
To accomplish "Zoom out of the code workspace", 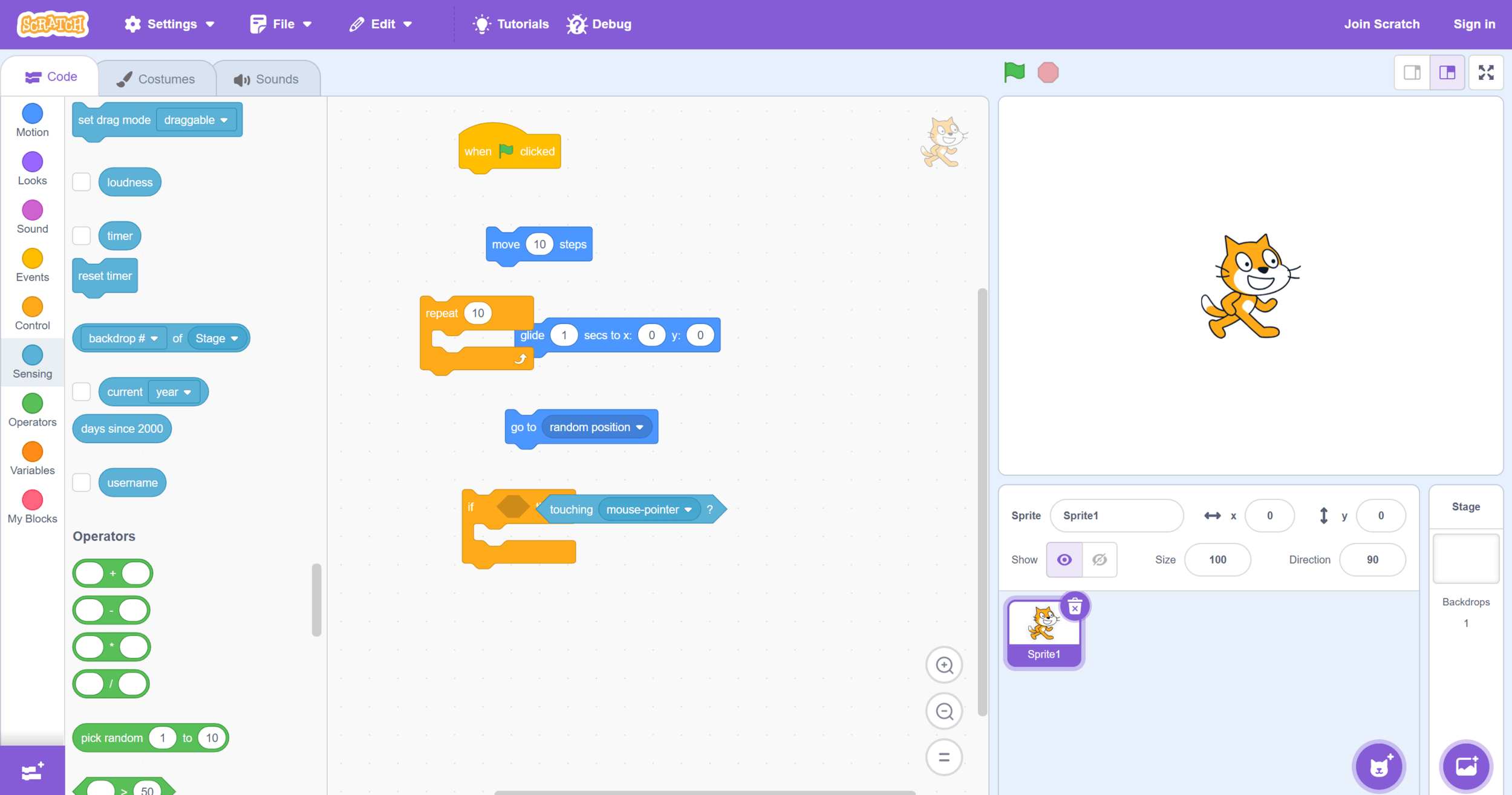I will coord(944,711).
